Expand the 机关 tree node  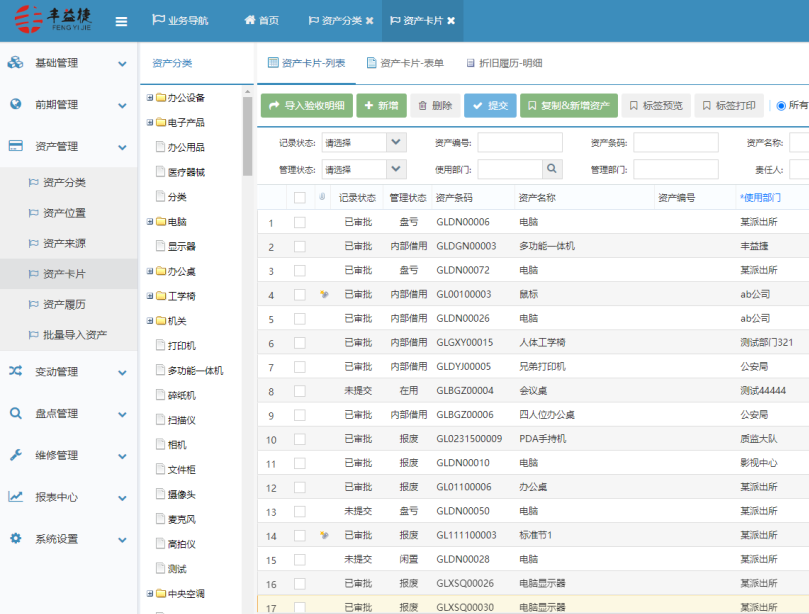150,320
